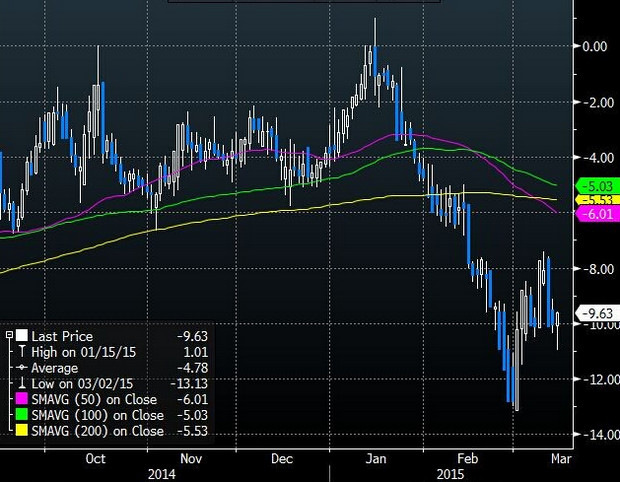Collapse the legend with the minus box icon

coord(9,335)
